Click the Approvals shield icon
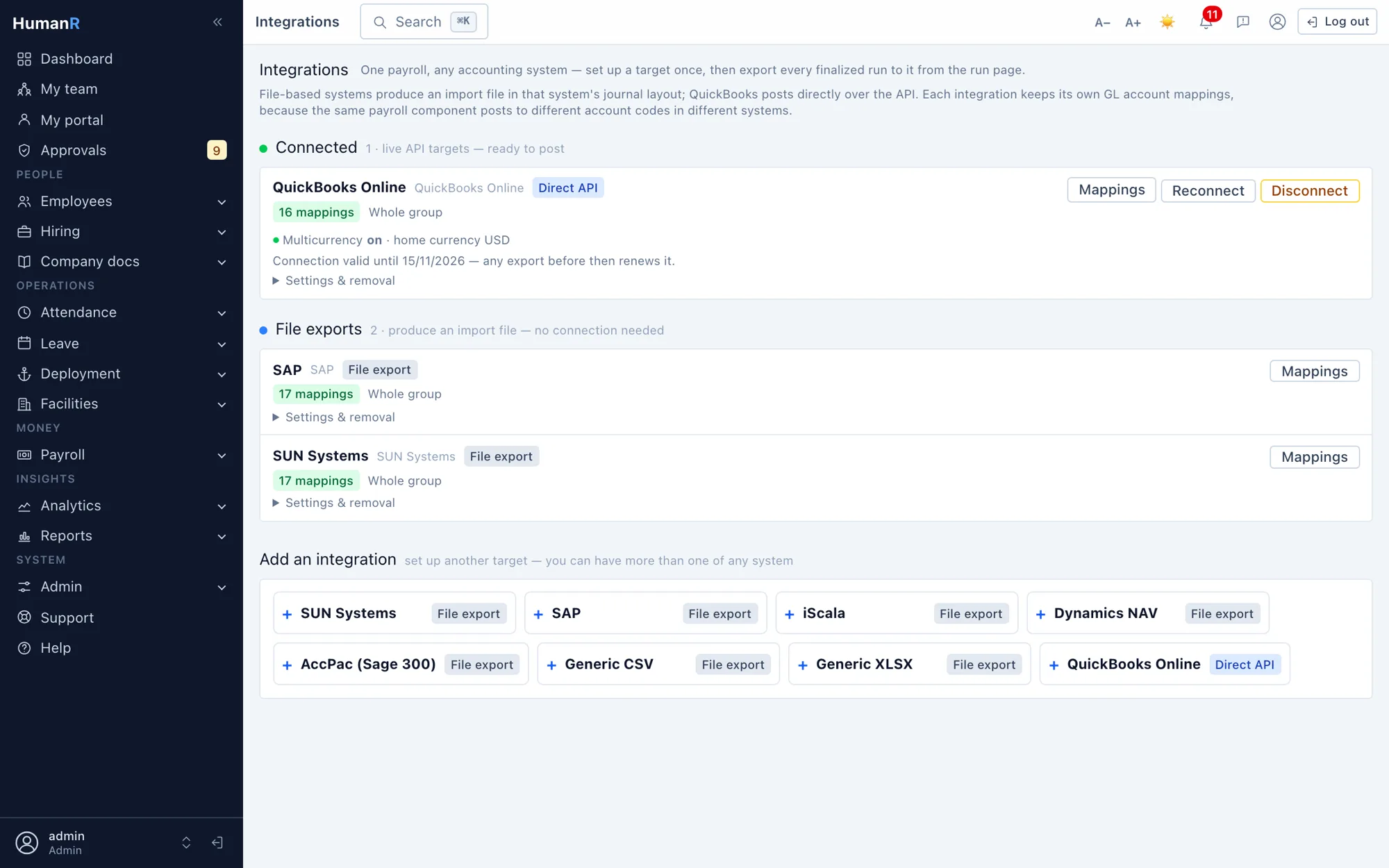The width and height of the screenshot is (1389, 868). [x=24, y=150]
